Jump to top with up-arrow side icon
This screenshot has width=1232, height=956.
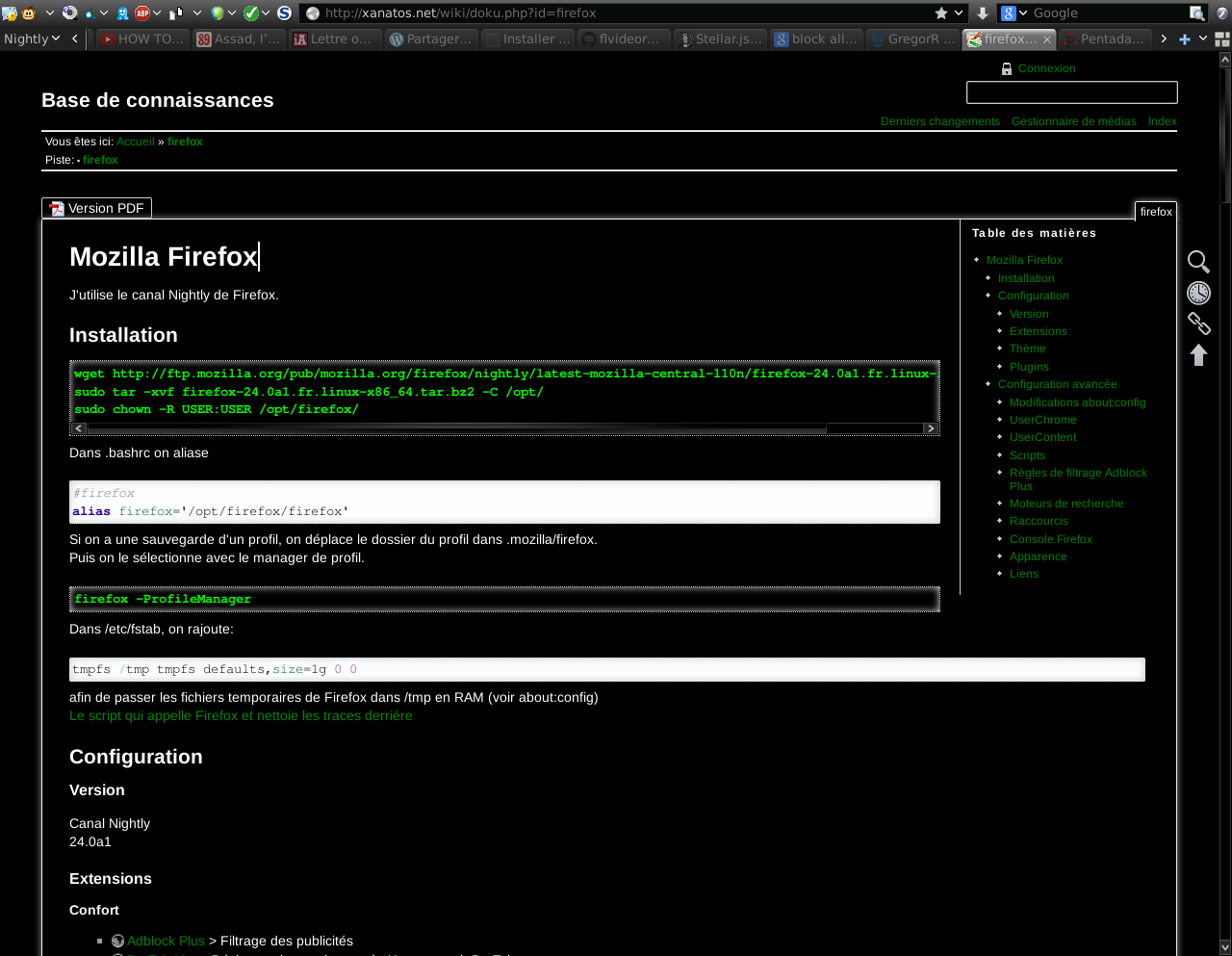click(1198, 354)
